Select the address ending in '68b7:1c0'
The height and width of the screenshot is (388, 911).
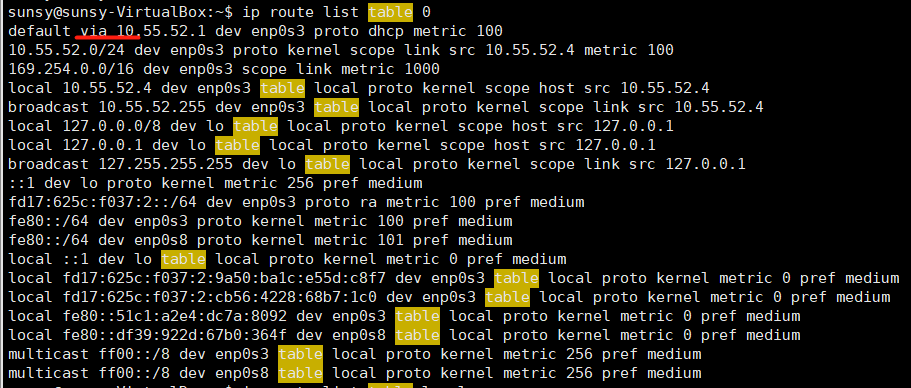(220, 297)
